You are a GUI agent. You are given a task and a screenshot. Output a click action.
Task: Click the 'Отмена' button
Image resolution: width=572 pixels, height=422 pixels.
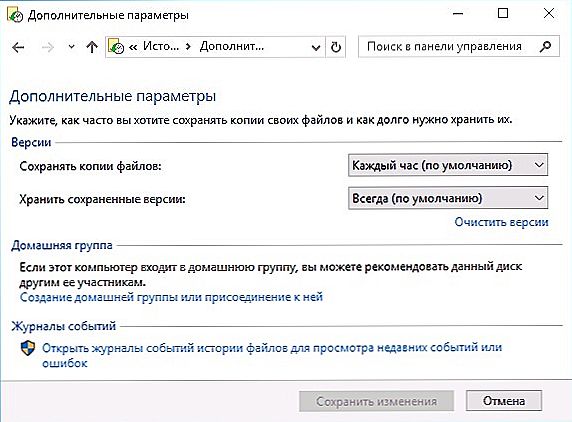(x=504, y=401)
